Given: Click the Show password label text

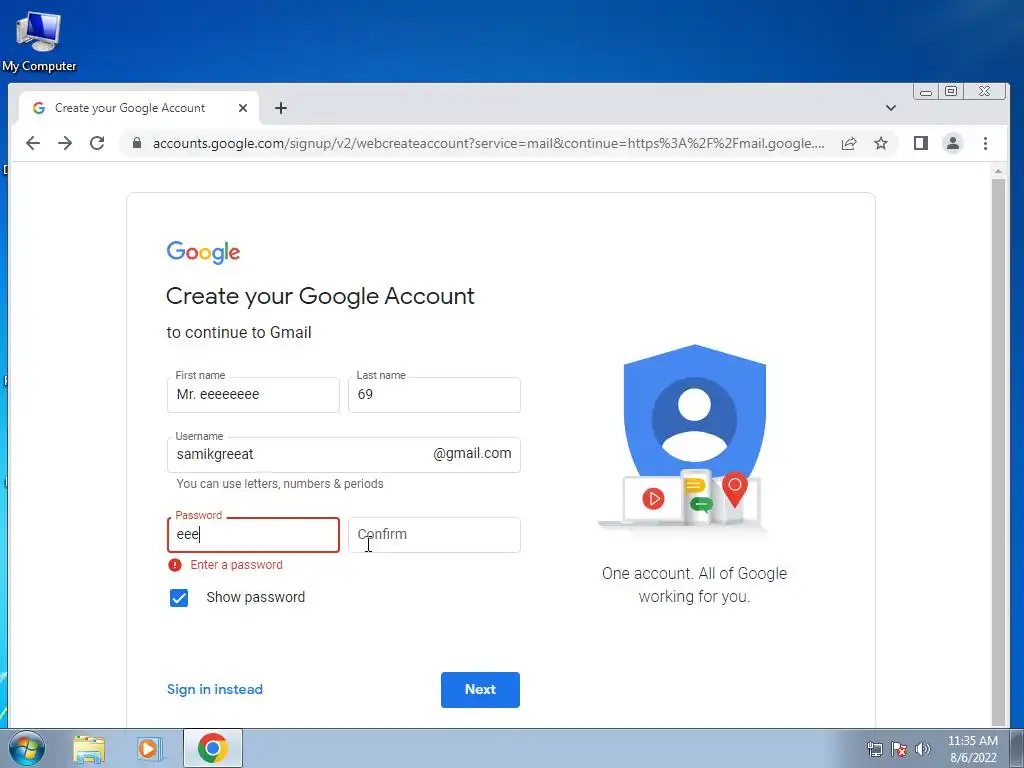Looking at the screenshot, I should point(255,598).
